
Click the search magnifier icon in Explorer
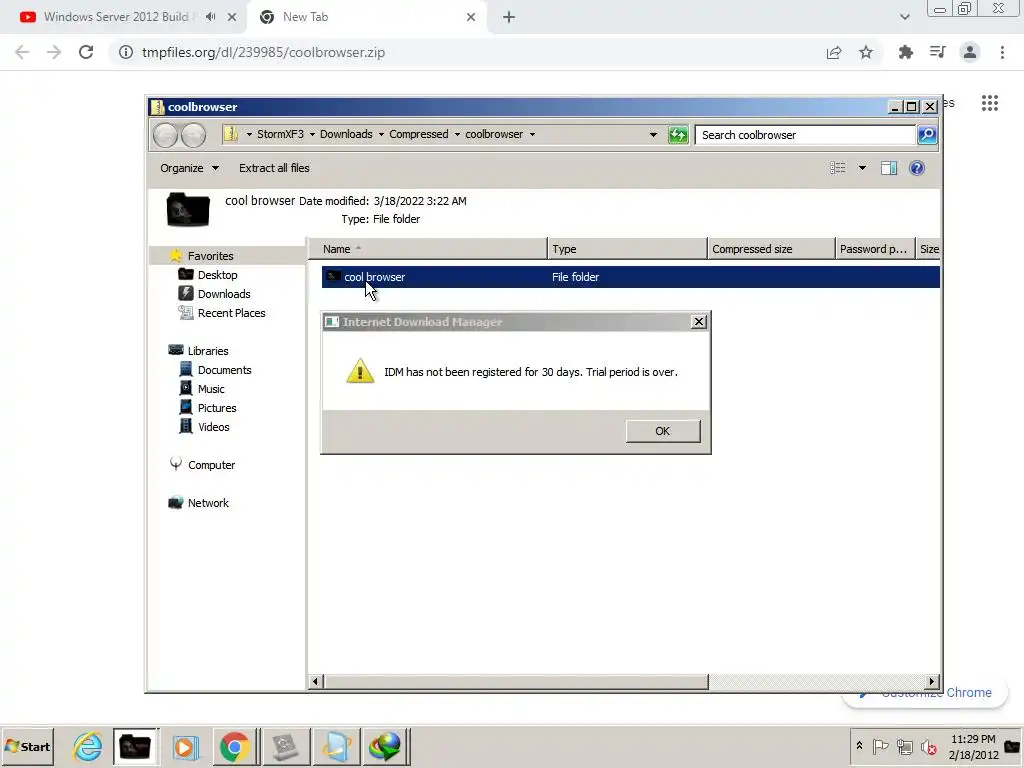tap(927, 135)
